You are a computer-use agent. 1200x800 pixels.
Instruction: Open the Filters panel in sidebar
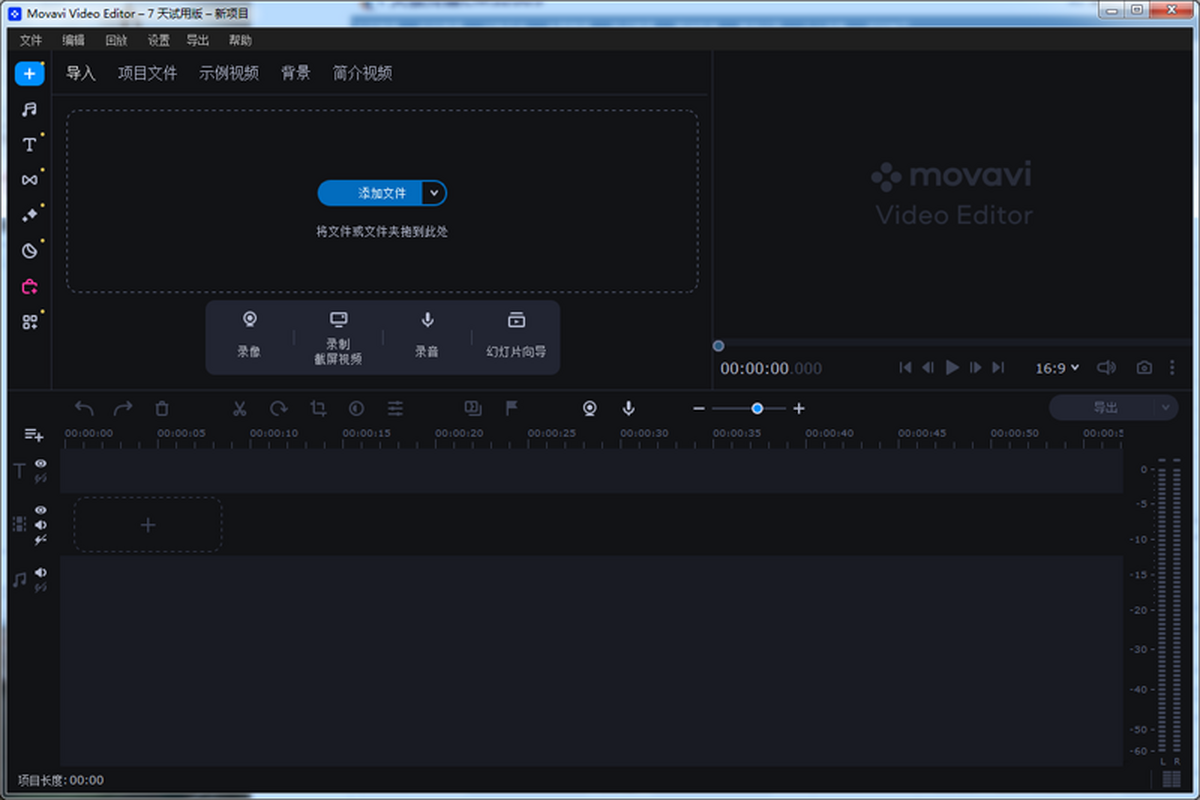coord(29,213)
